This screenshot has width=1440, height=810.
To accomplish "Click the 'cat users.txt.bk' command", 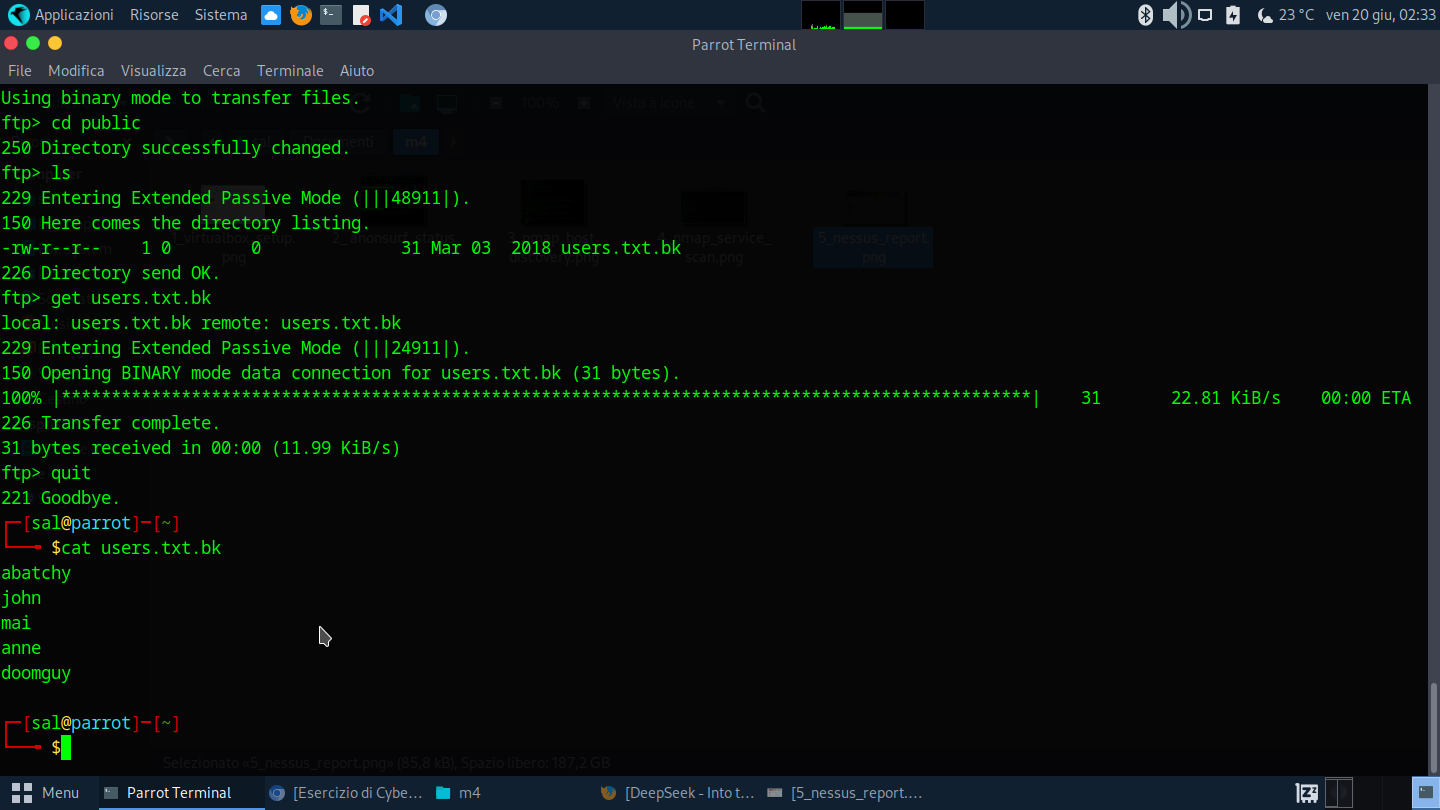I will coord(141,548).
